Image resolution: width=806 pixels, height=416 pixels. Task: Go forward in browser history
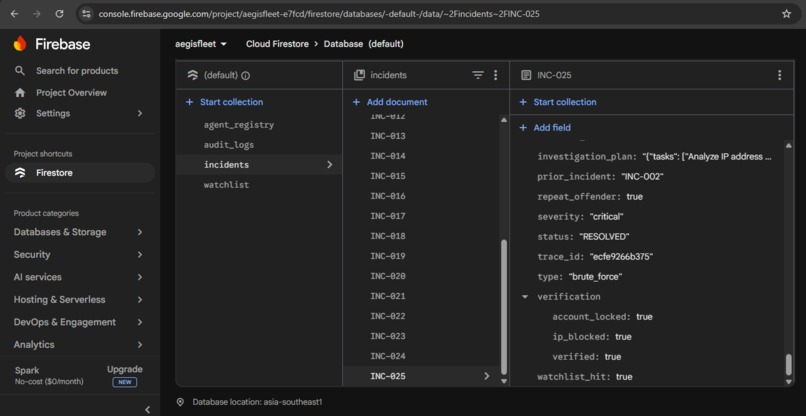(36, 14)
